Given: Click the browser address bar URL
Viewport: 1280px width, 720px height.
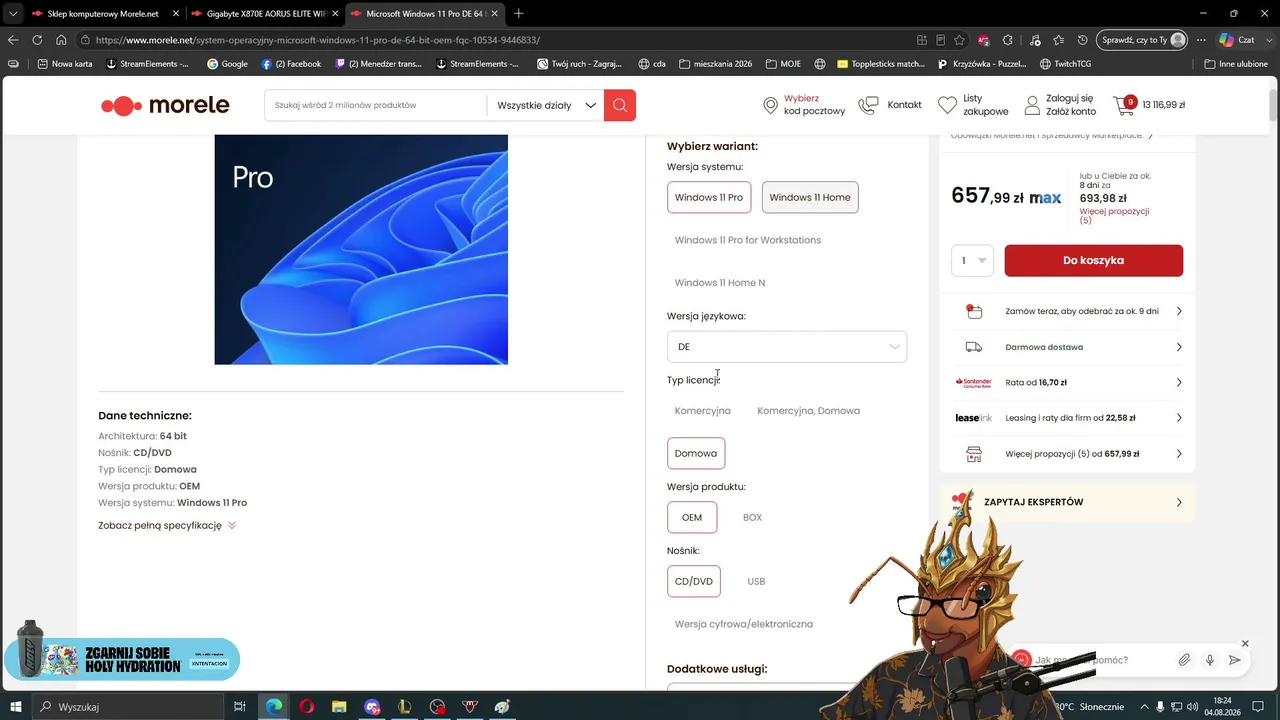Looking at the screenshot, I should point(318,40).
